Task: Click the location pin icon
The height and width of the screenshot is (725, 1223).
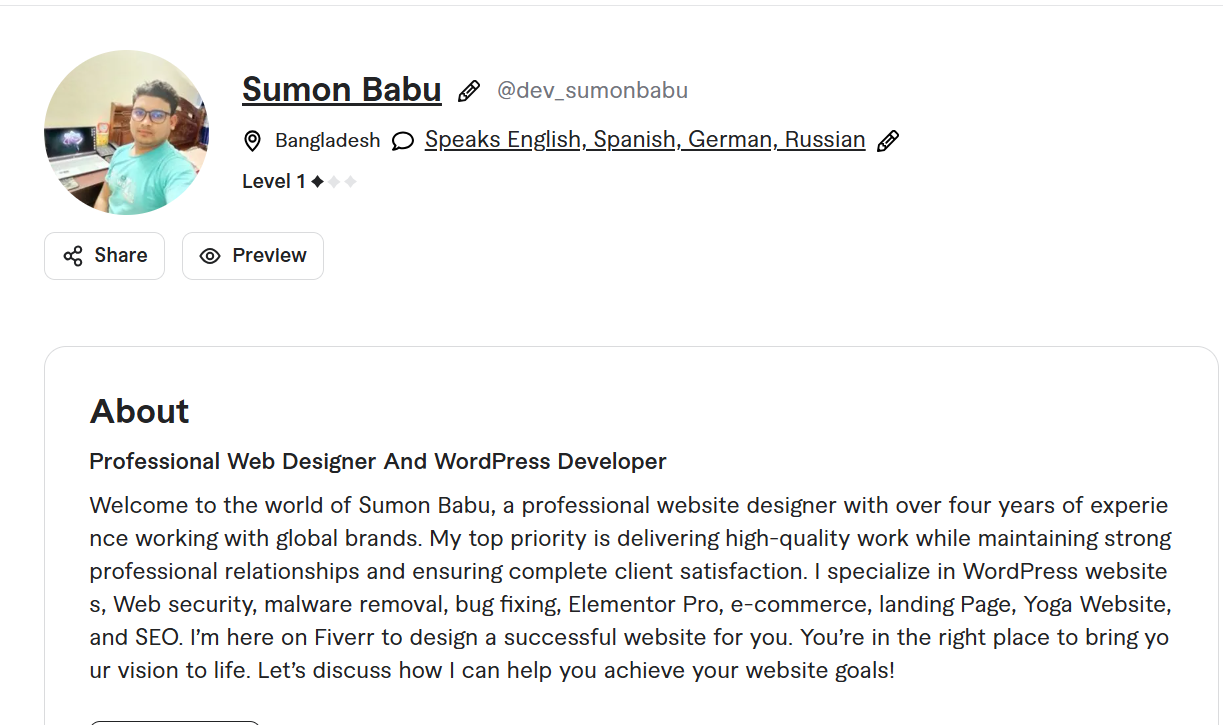Action: coord(252,141)
